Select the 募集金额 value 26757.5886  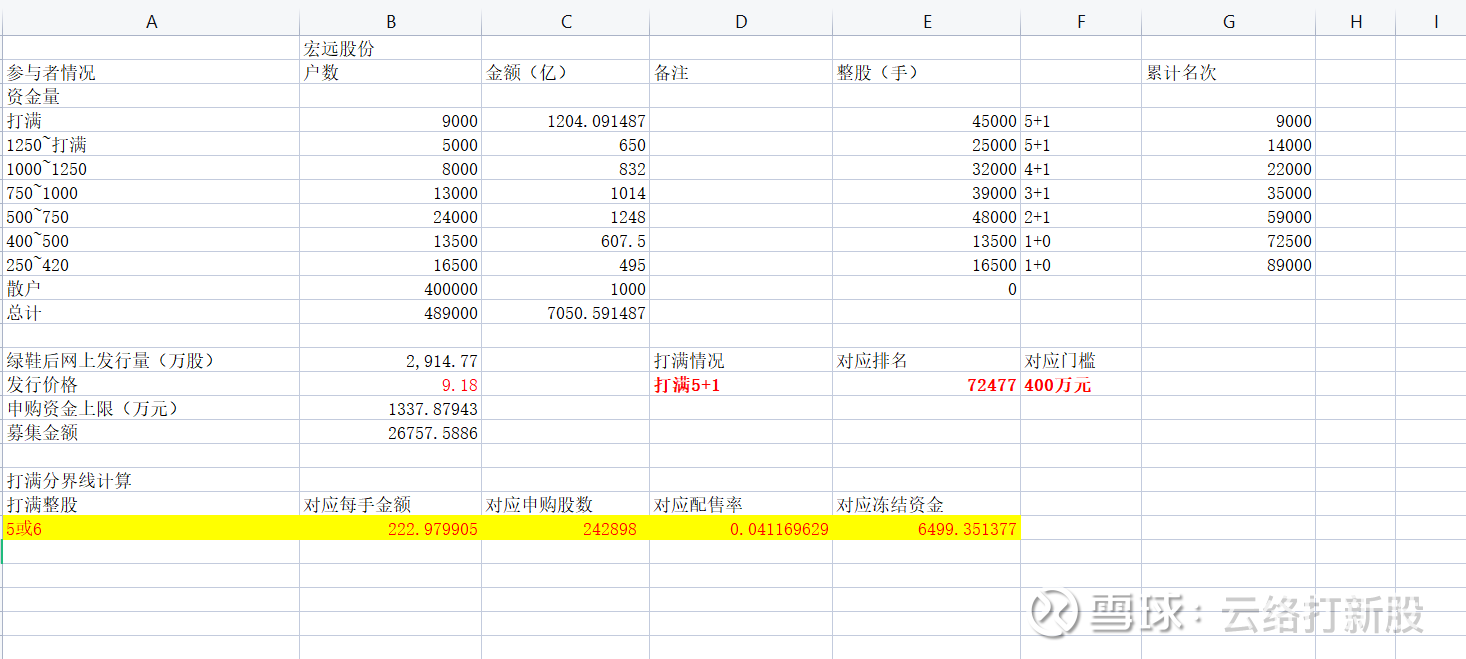[390, 432]
